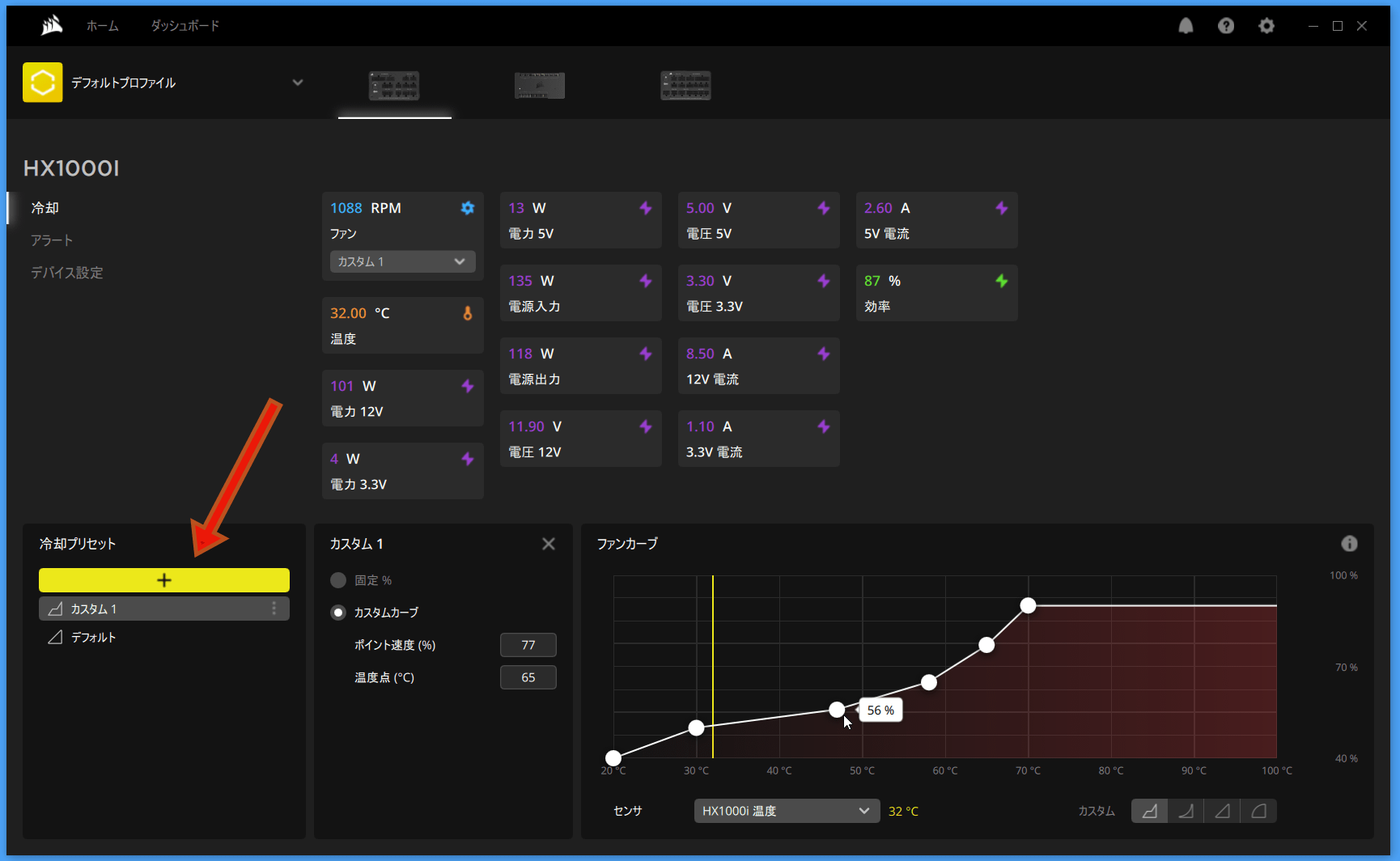Click lightning icon on 12V 電流 tile

[x=824, y=354]
